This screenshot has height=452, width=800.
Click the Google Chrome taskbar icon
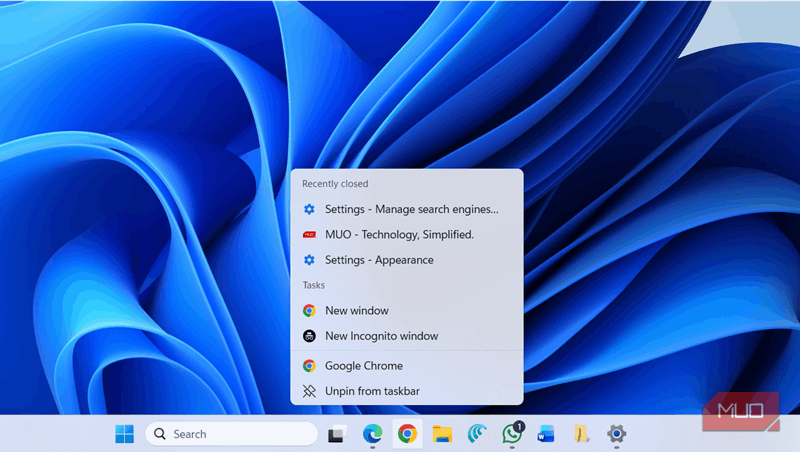[x=407, y=434]
